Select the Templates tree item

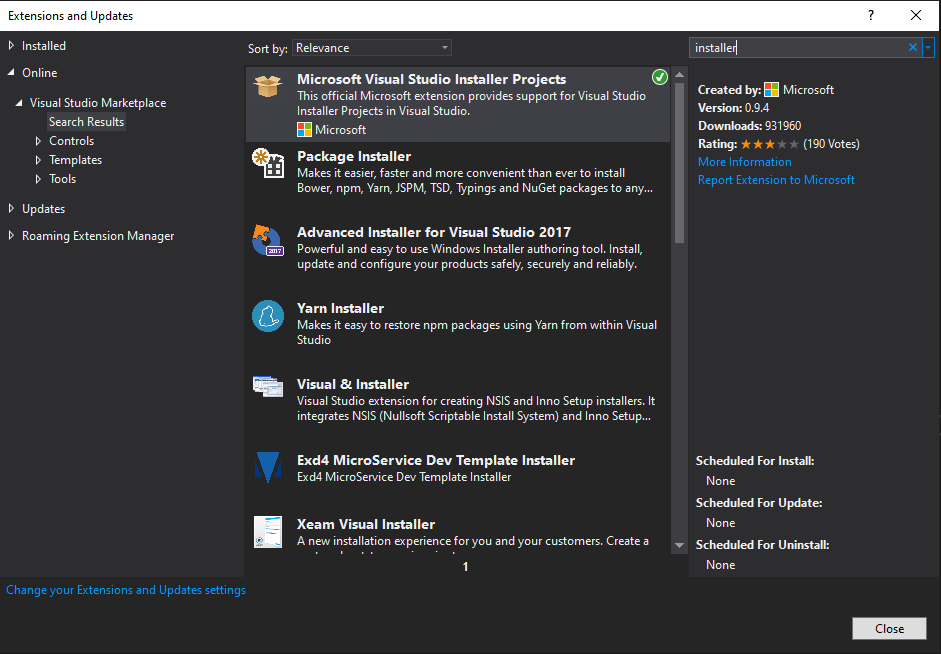(76, 160)
